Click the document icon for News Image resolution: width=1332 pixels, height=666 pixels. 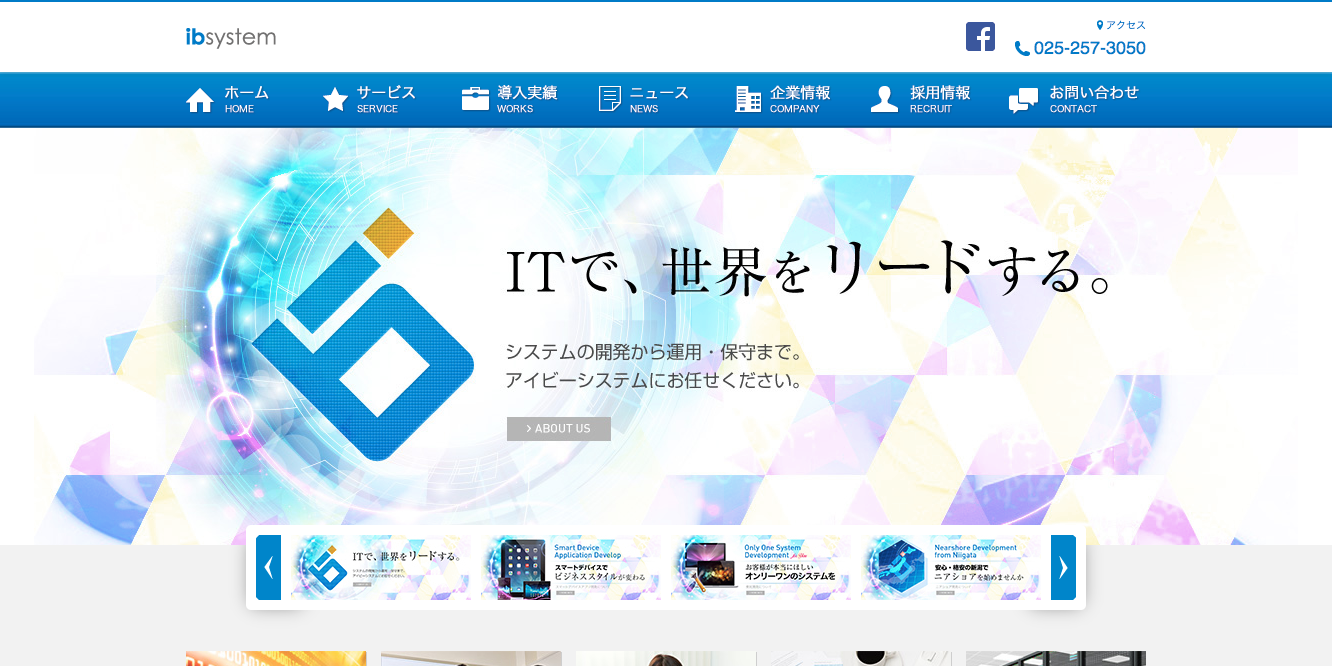click(x=609, y=99)
